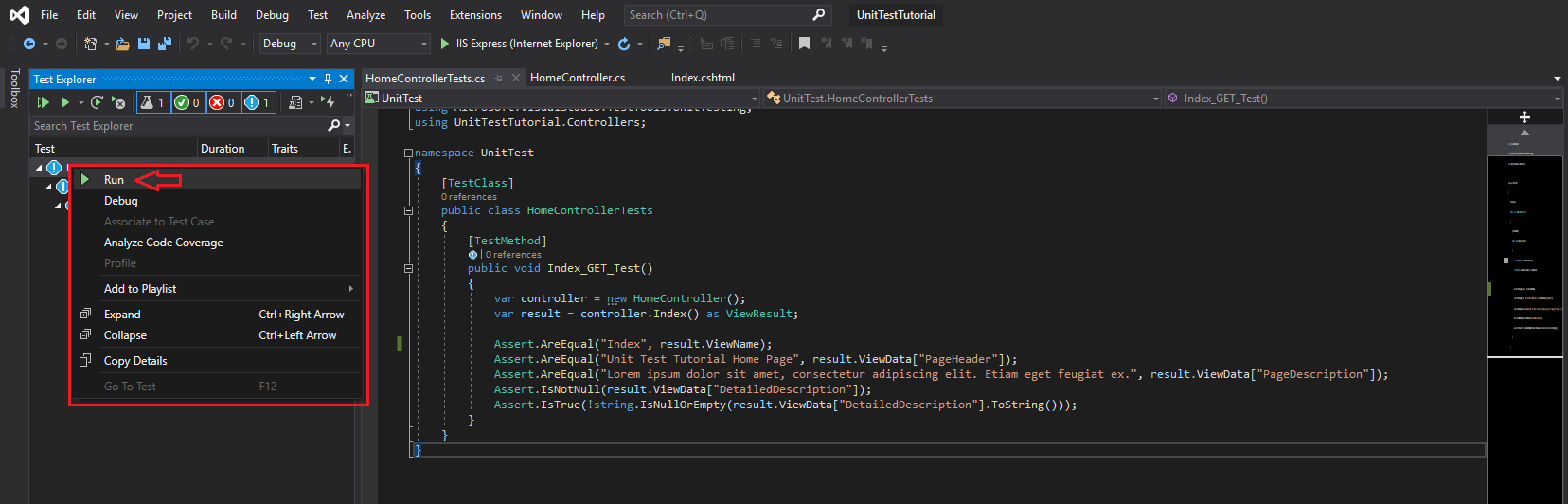Click the split editor icon above minimap

tap(1524, 117)
